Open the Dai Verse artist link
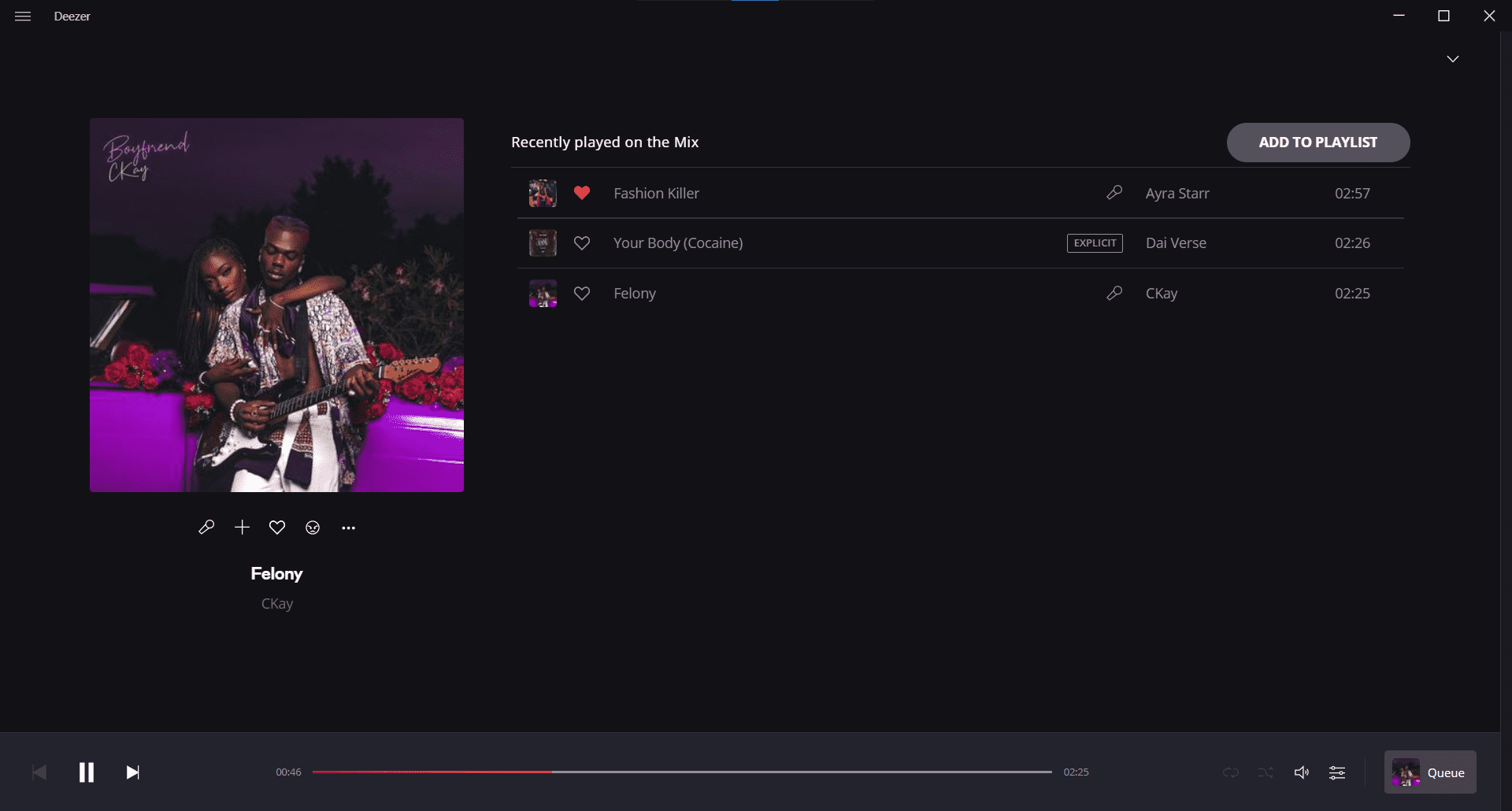 [x=1176, y=243]
